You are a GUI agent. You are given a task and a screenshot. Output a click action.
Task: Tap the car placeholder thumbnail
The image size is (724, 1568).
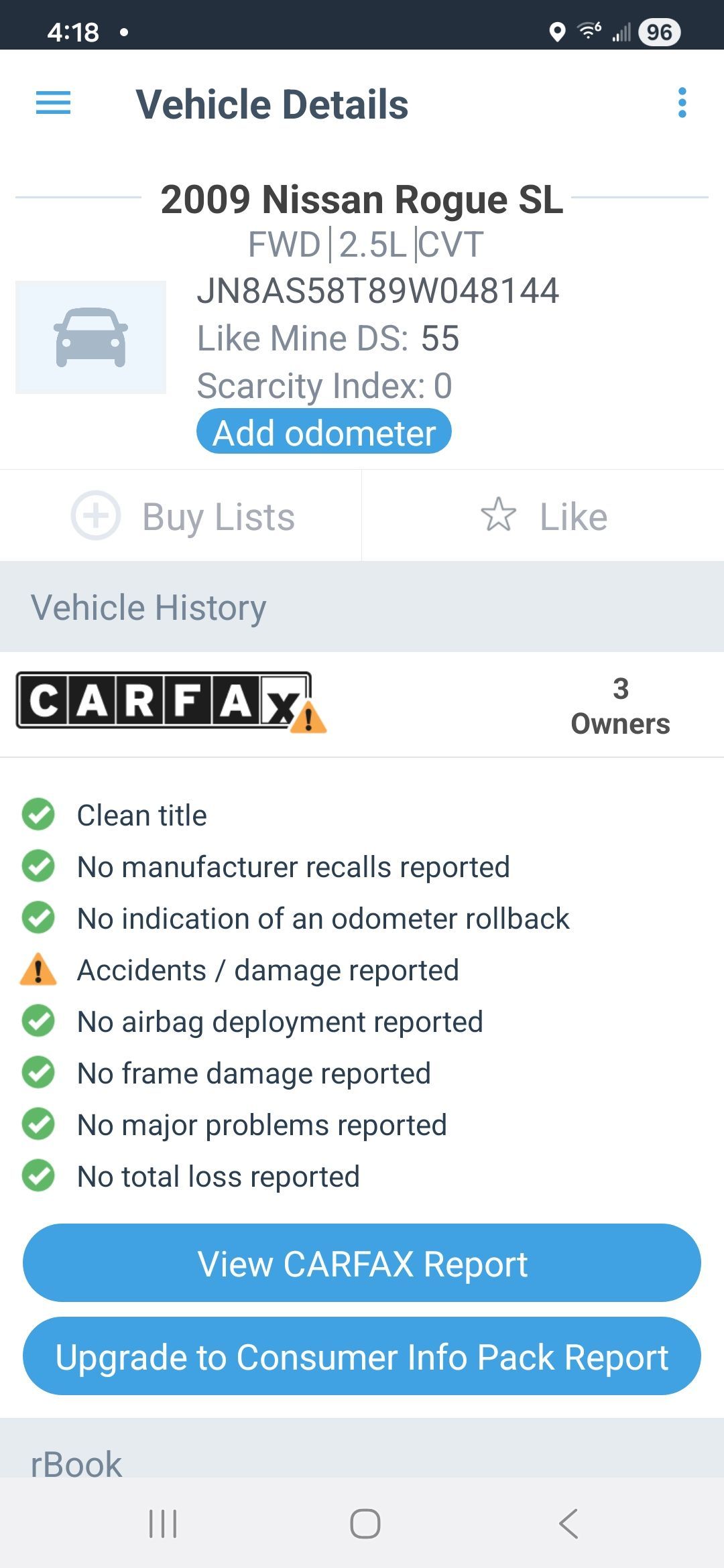pyautogui.click(x=91, y=337)
